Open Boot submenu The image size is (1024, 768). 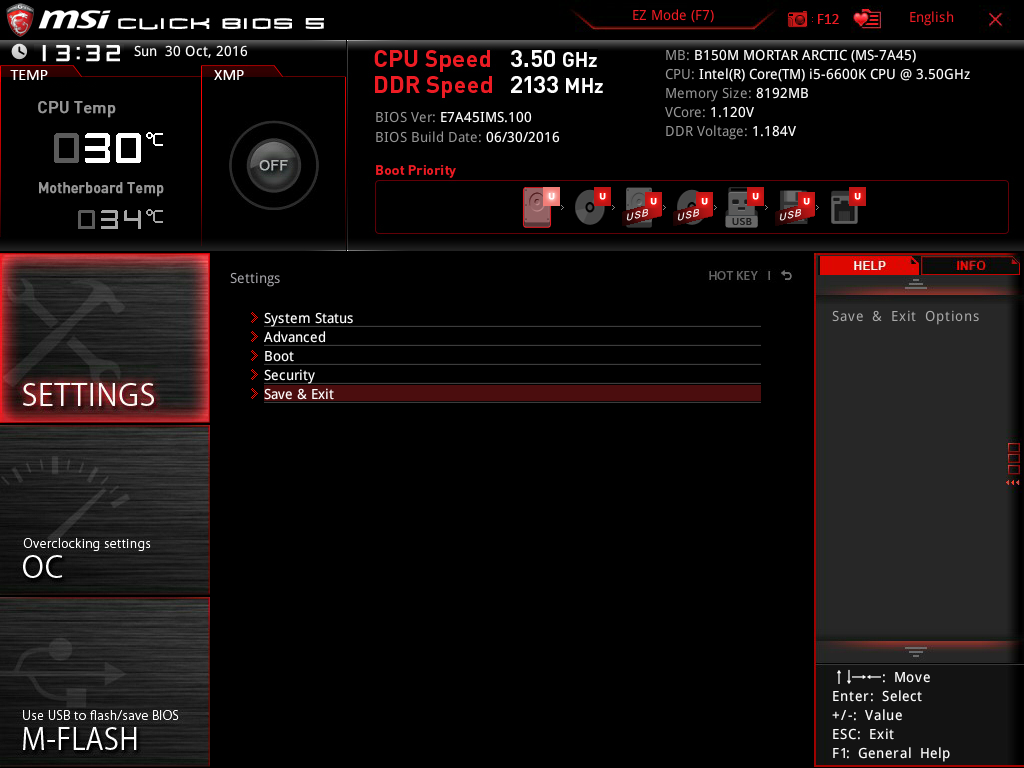point(512,356)
